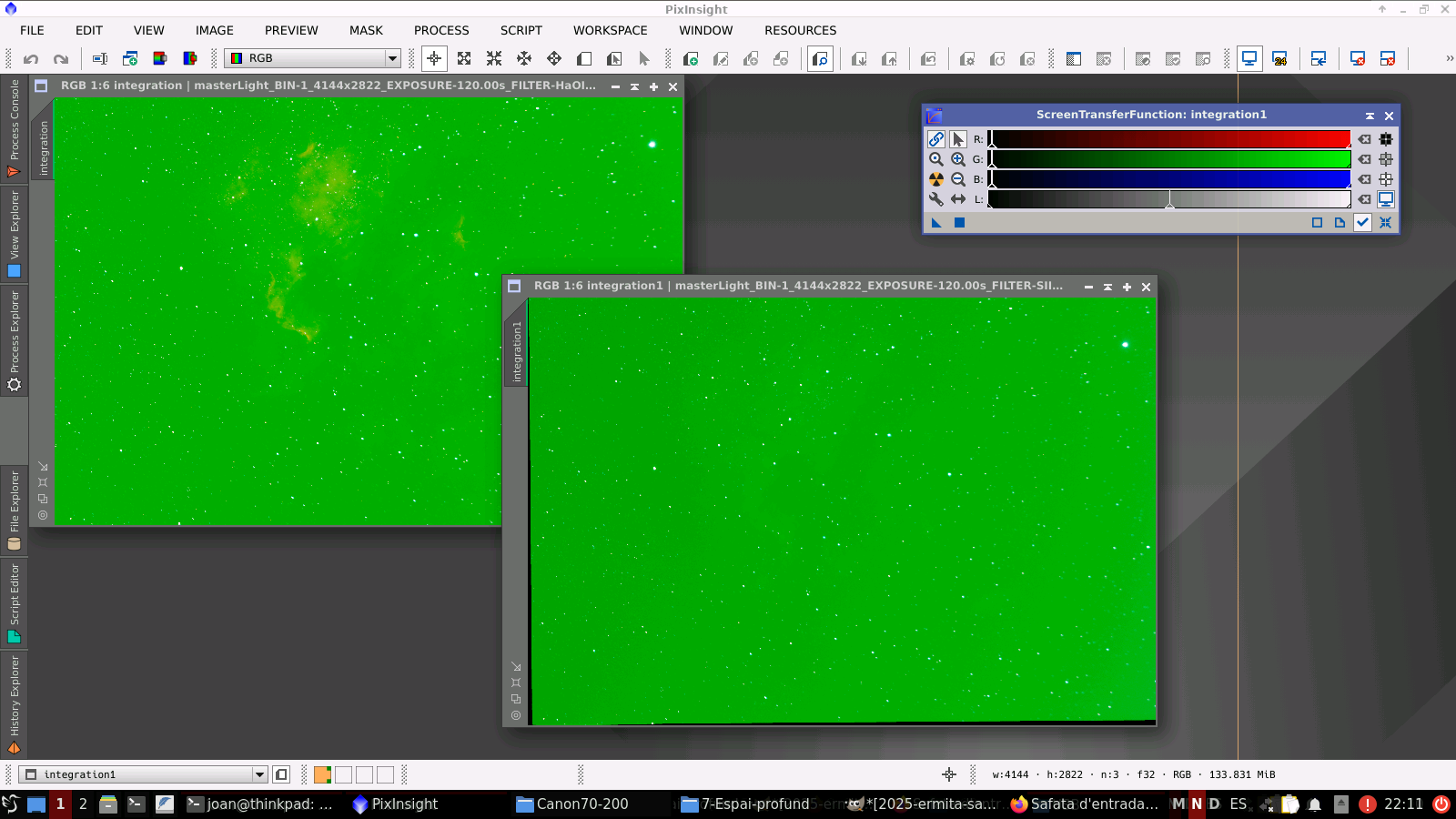Click the STF reset icon bottom-right
The image size is (1456, 819).
[1385, 222]
